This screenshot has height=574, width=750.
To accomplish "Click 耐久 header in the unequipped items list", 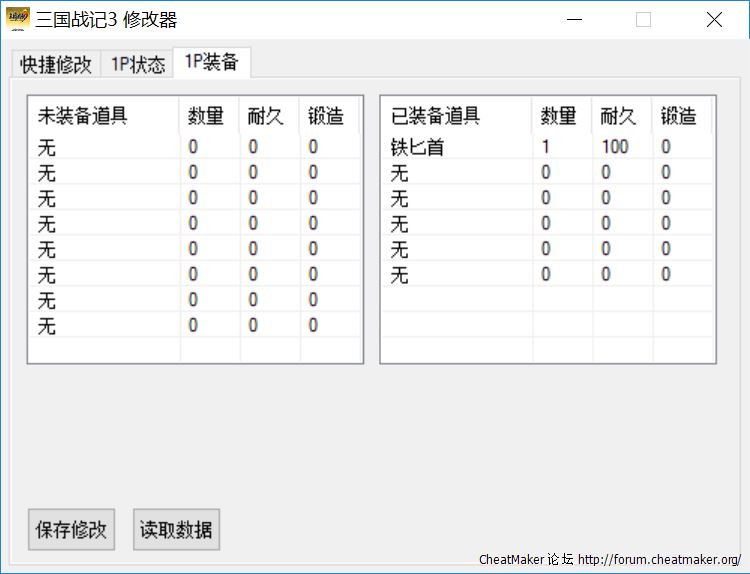I will coord(267,116).
